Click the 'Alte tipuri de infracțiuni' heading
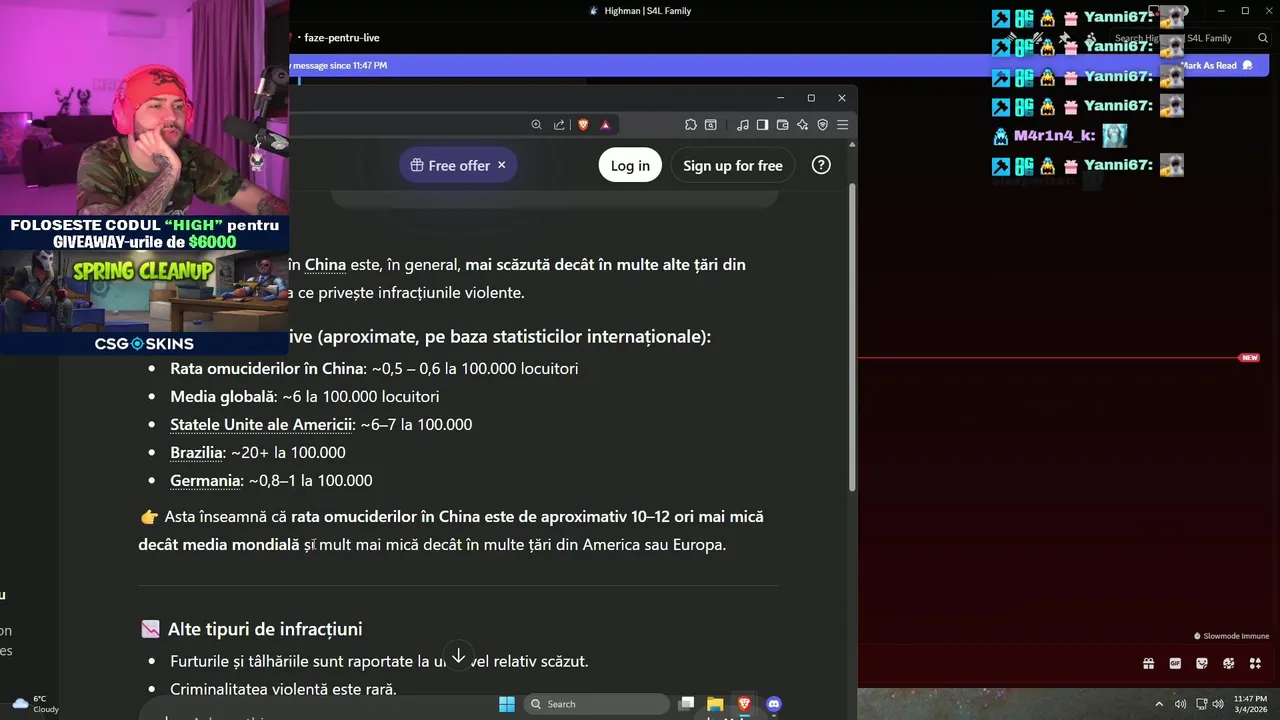This screenshot has height=720, width=1280. coord(265,629)
